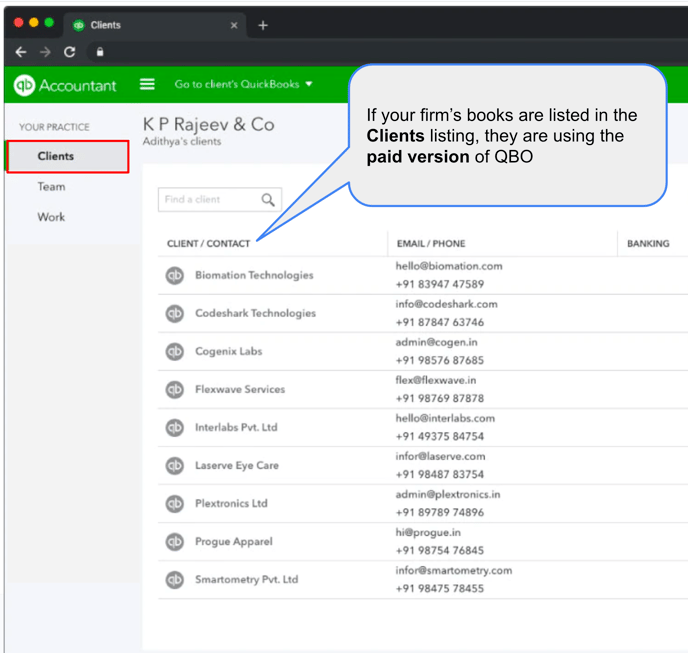Click phone number +91 49375 84754
Screen dimensions: 688x653
pyautogui.click(x=440, y=437)
